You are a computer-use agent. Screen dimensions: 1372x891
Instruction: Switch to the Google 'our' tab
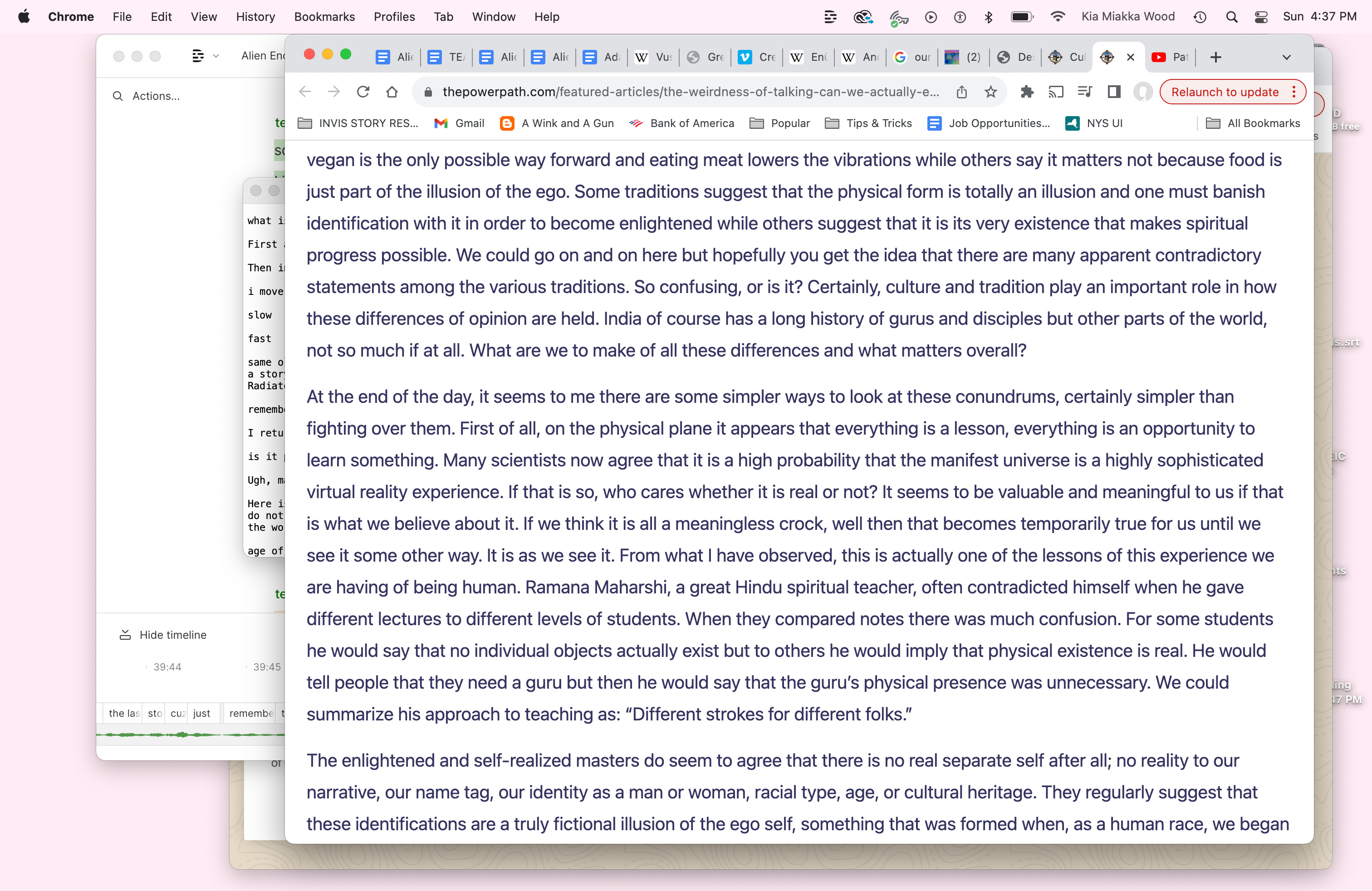[x=912, y=57]
